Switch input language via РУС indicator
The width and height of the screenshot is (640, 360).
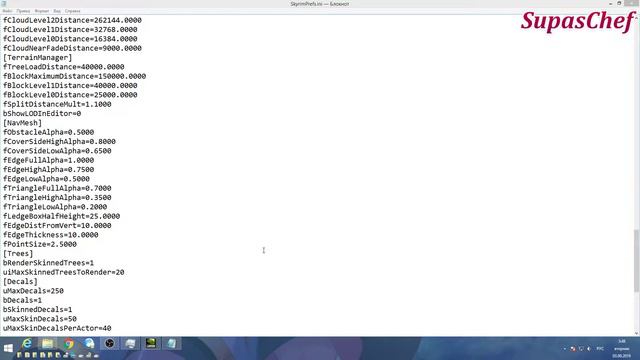(600, 349)
